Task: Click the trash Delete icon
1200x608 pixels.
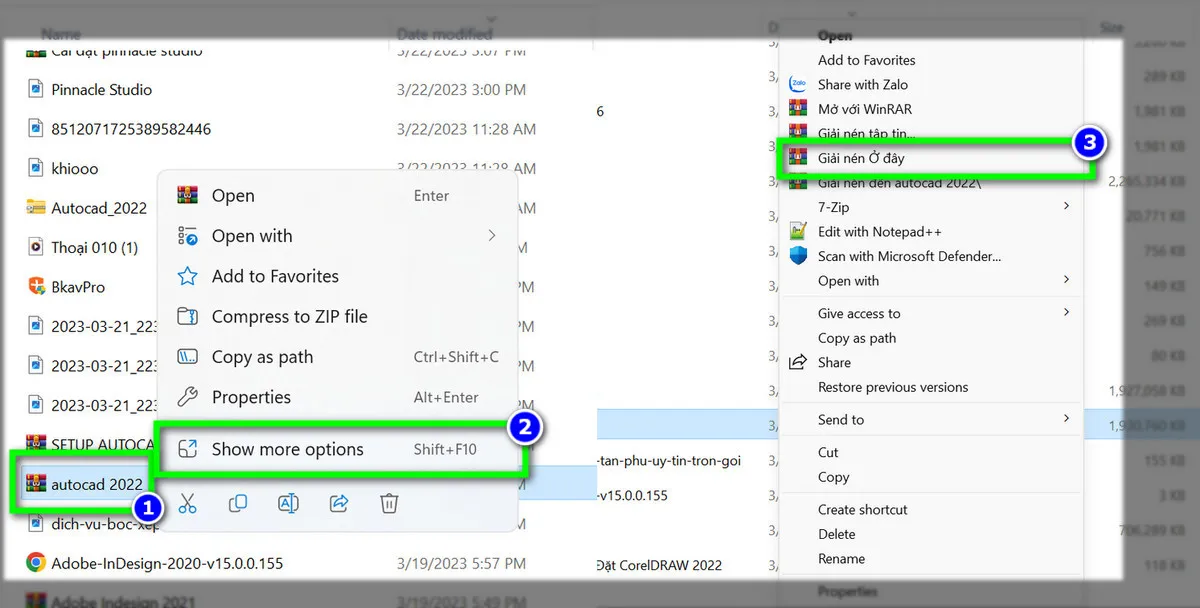Action: coord(388,503)
